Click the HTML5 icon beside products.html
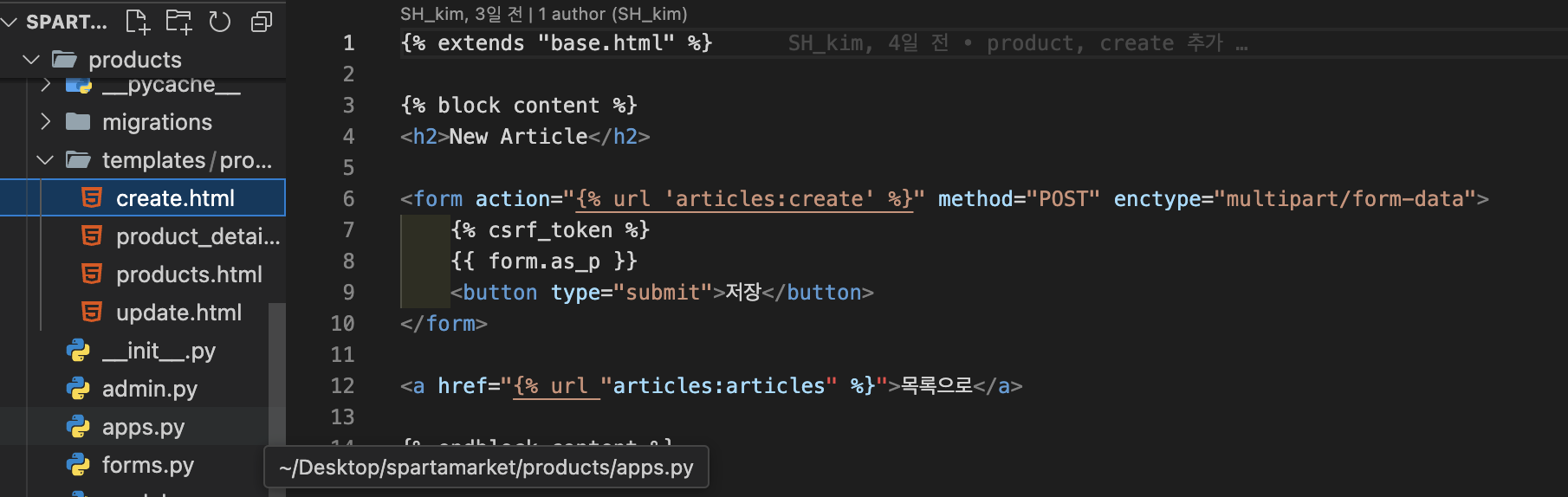The height and width of the screenshot is (497, 1568). tap(92, 274)
